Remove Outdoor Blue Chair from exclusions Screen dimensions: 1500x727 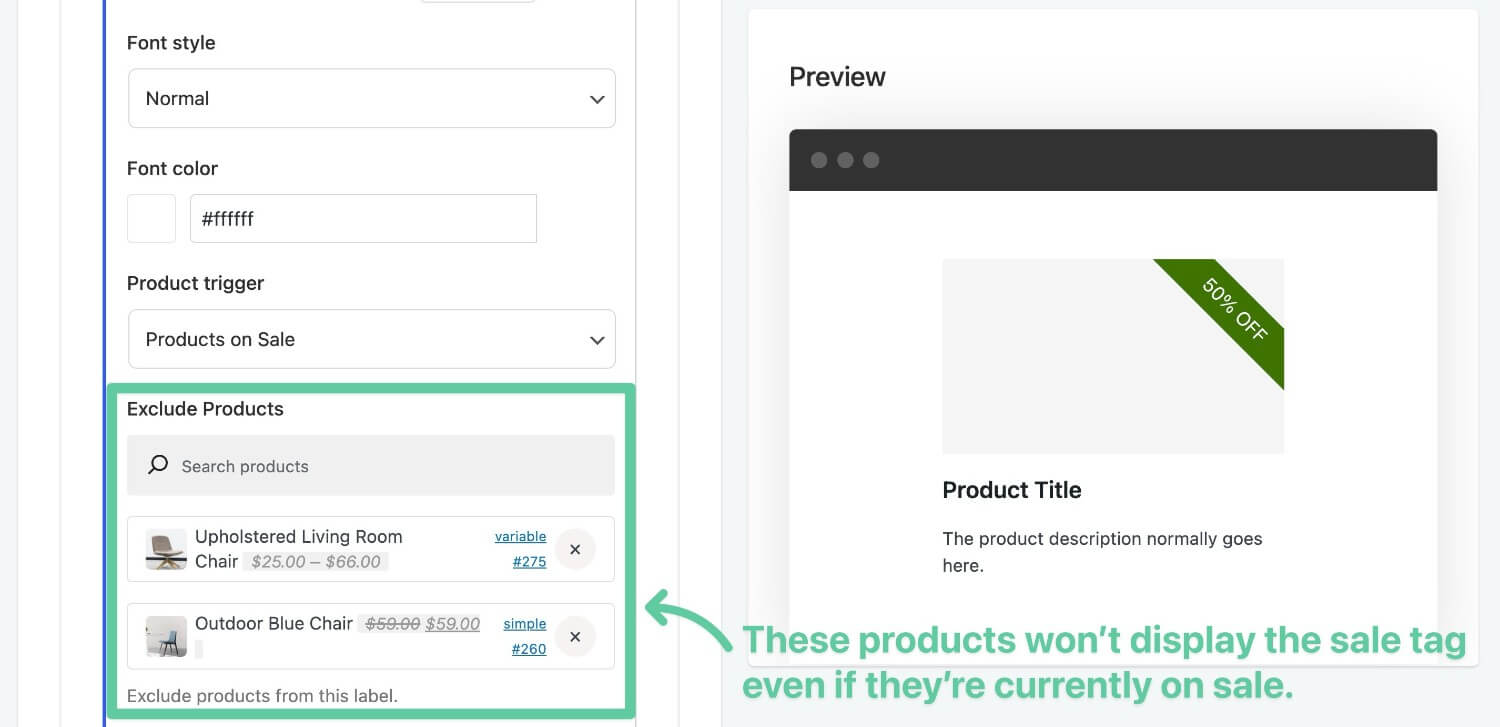click(575, 636)
